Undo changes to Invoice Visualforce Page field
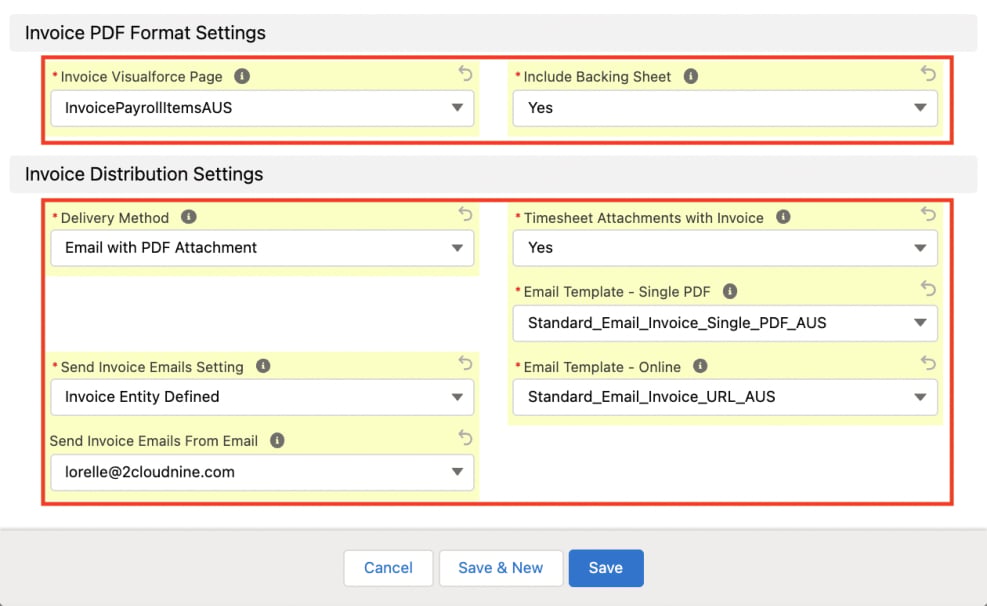 (465, 74)
